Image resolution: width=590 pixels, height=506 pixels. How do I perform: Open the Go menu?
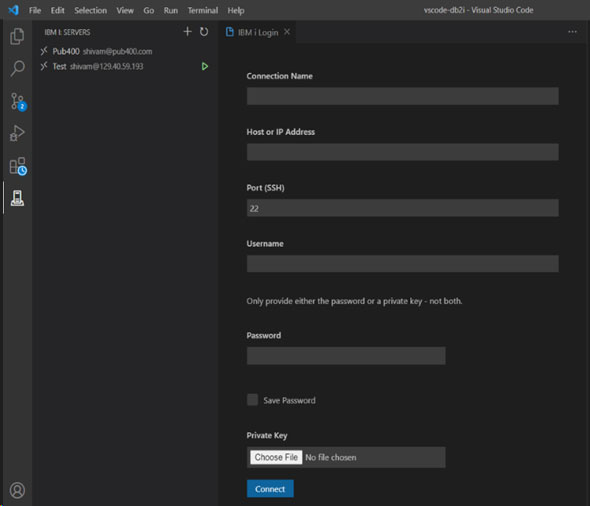tap(149, 11)
